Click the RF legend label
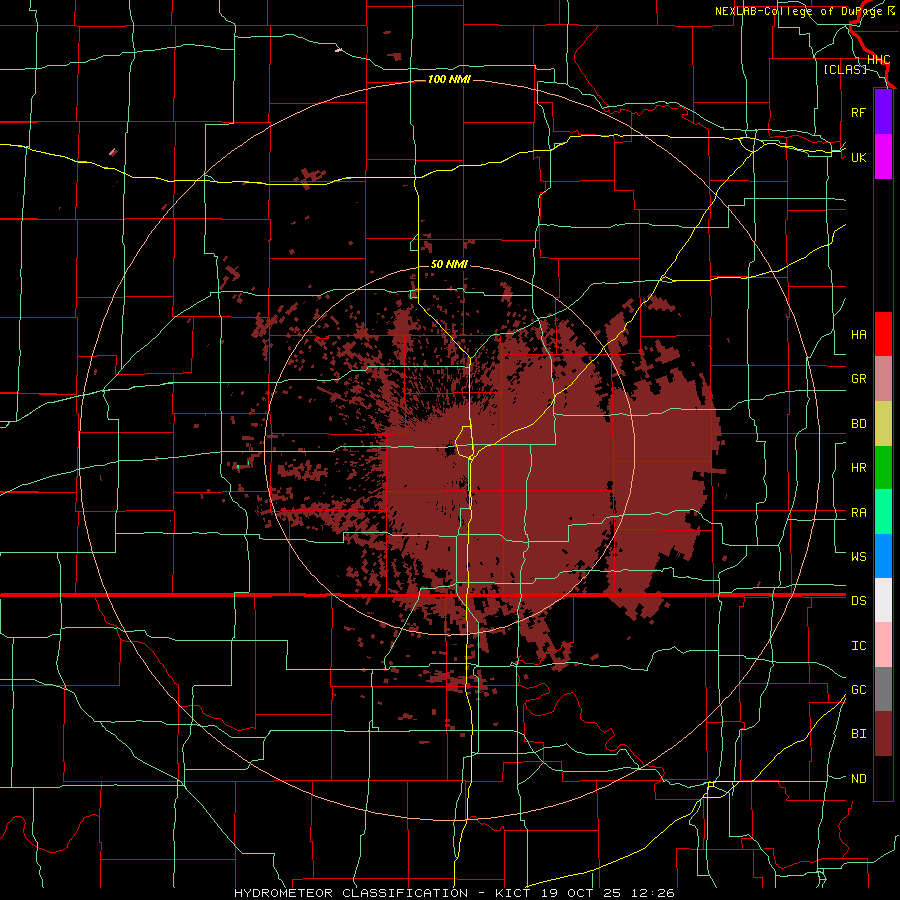900x900 pixels. tap(858, 112)
